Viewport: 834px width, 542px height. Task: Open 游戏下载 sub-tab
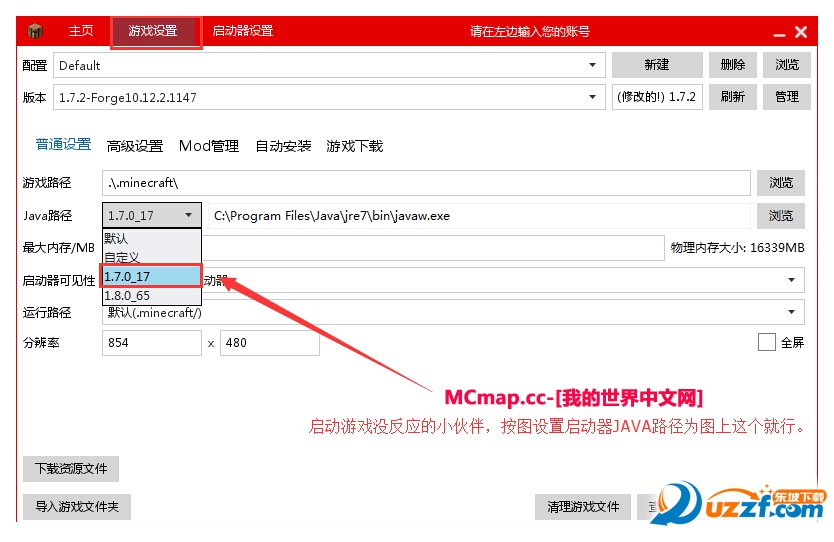pyautogui.click(x=355, y=146)
